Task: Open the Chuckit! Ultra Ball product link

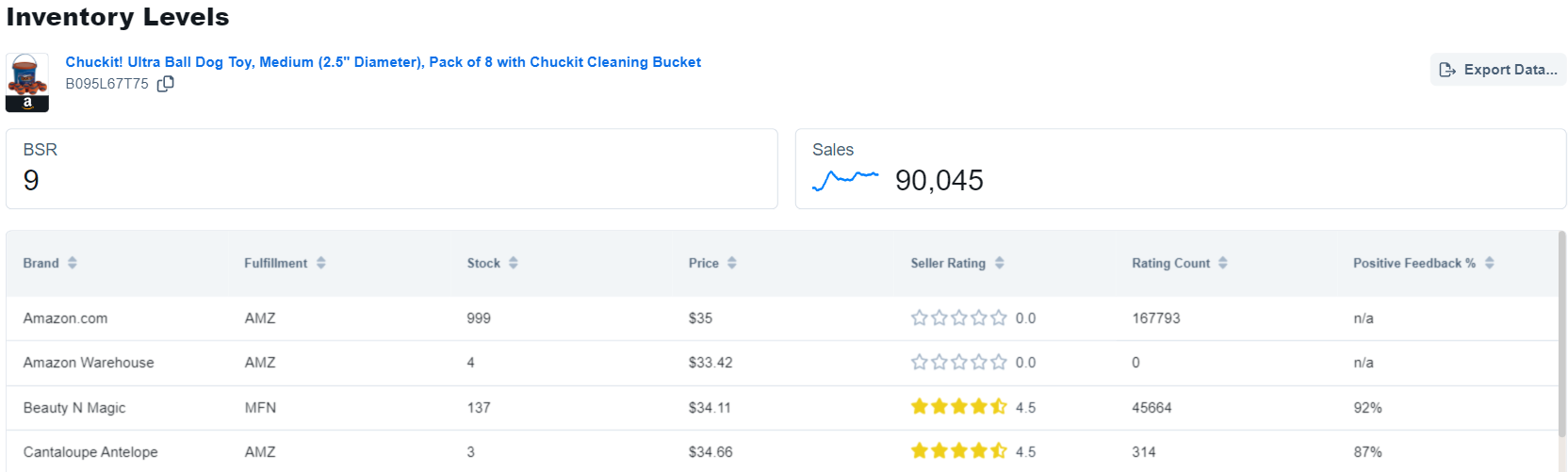Action: pos(384,62)
